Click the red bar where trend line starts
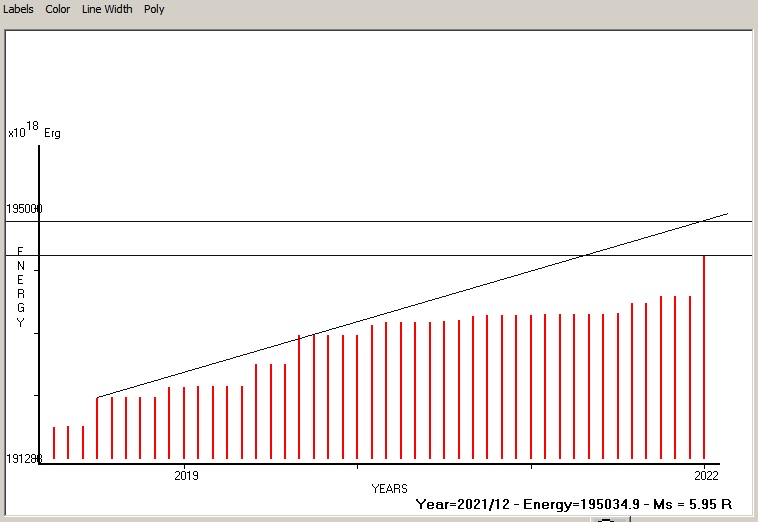The image size is (758, 522). (97, 428)
